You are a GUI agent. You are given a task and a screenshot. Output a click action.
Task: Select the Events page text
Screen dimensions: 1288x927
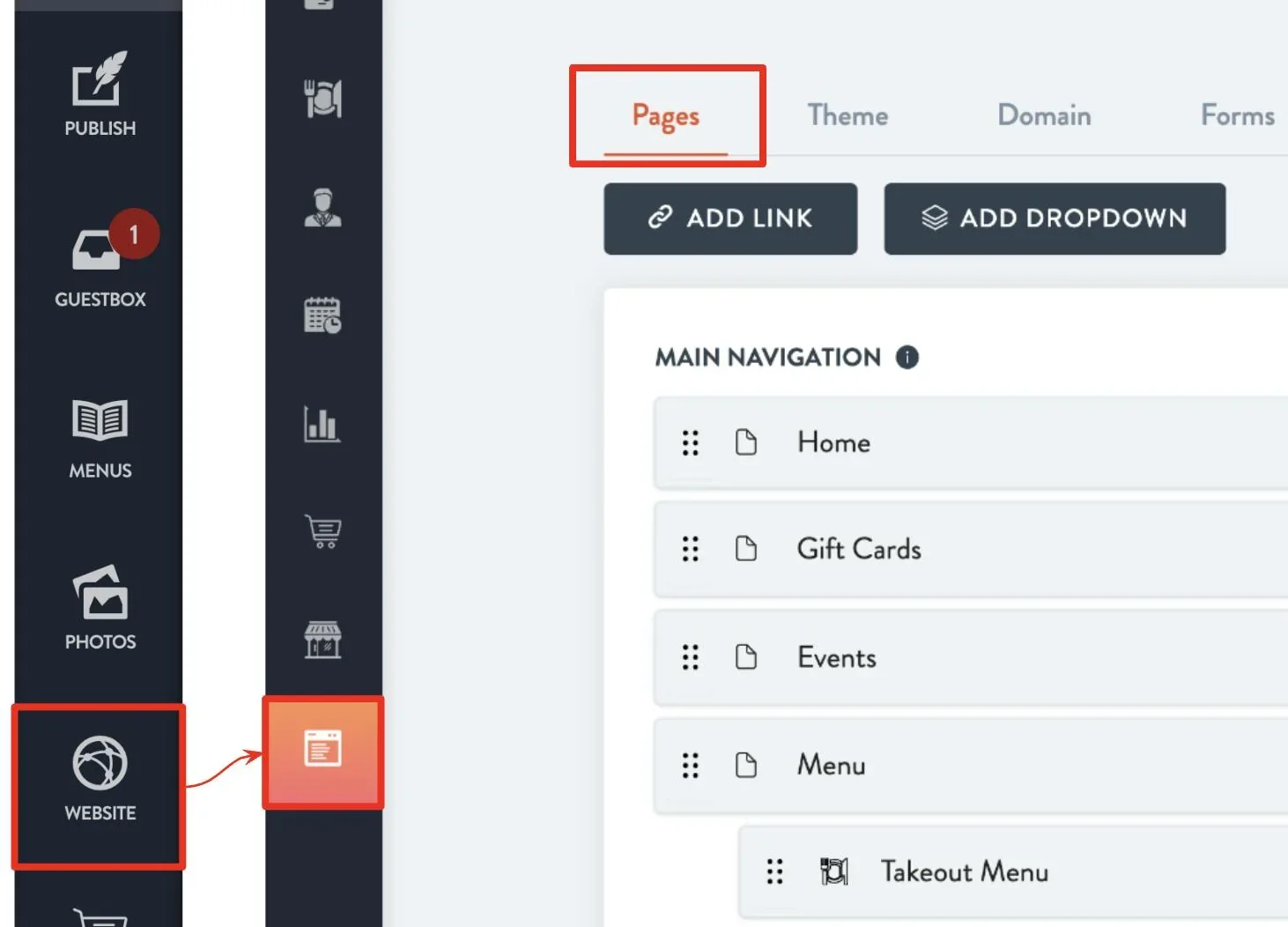pyautogui.click(x=837, y=657)
